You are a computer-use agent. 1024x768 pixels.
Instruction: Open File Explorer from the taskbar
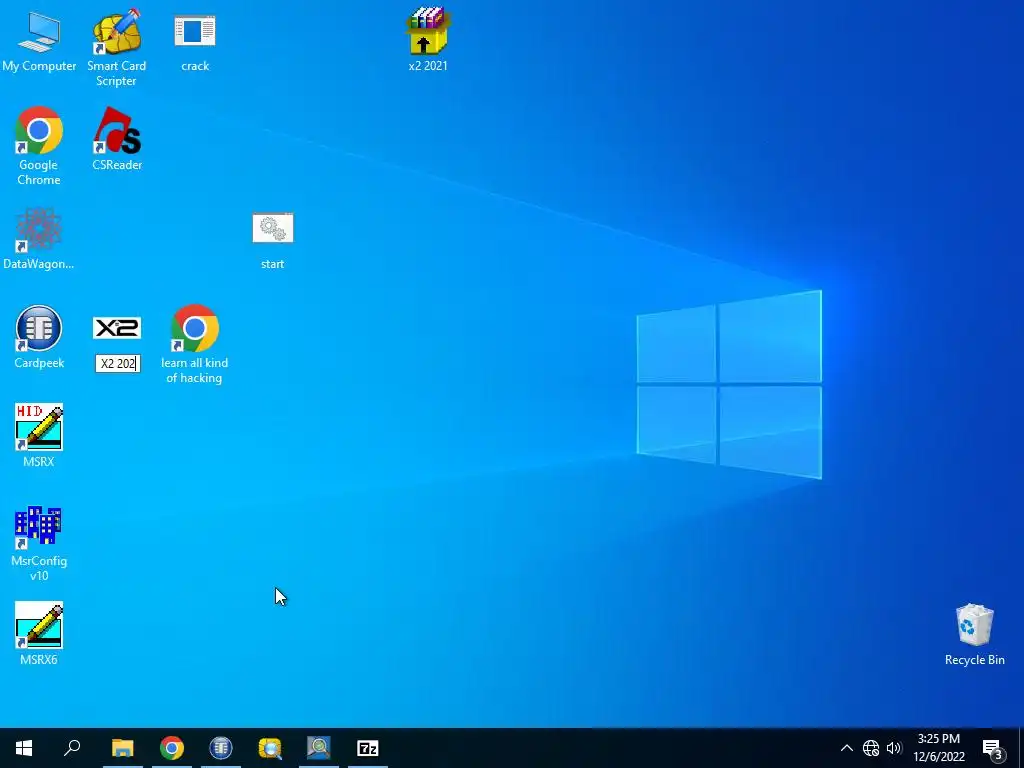(122, 748)
